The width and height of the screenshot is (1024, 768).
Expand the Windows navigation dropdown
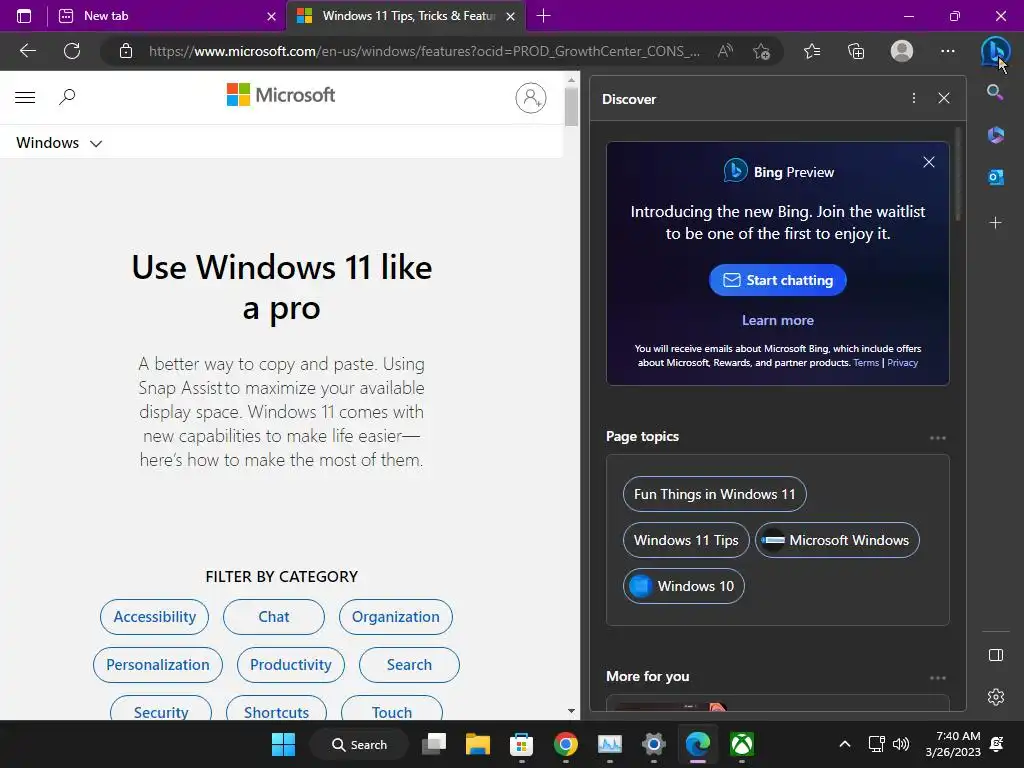point(59,142)
